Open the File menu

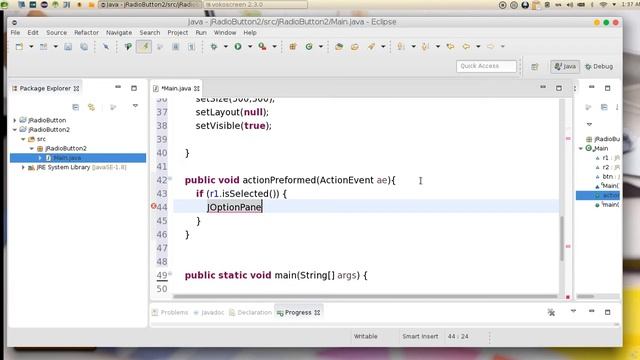(15, 33)
